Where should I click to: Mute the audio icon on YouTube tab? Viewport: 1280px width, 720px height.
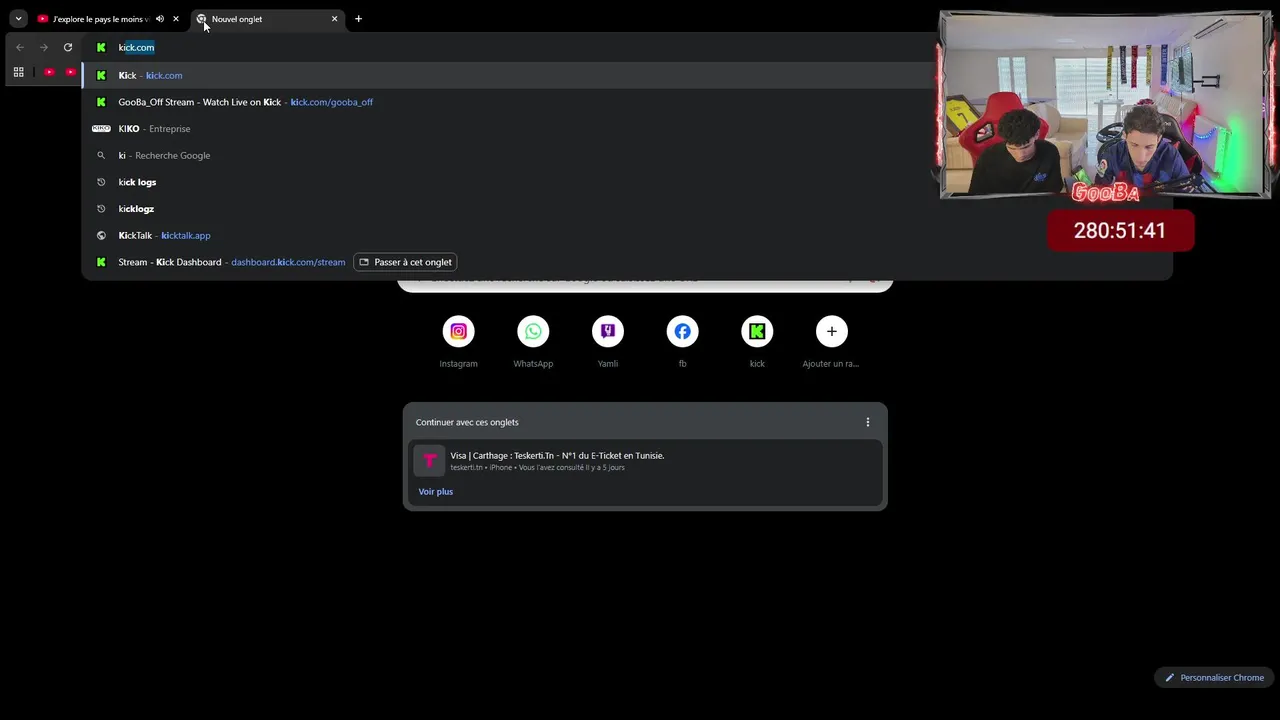coord(160,19)
